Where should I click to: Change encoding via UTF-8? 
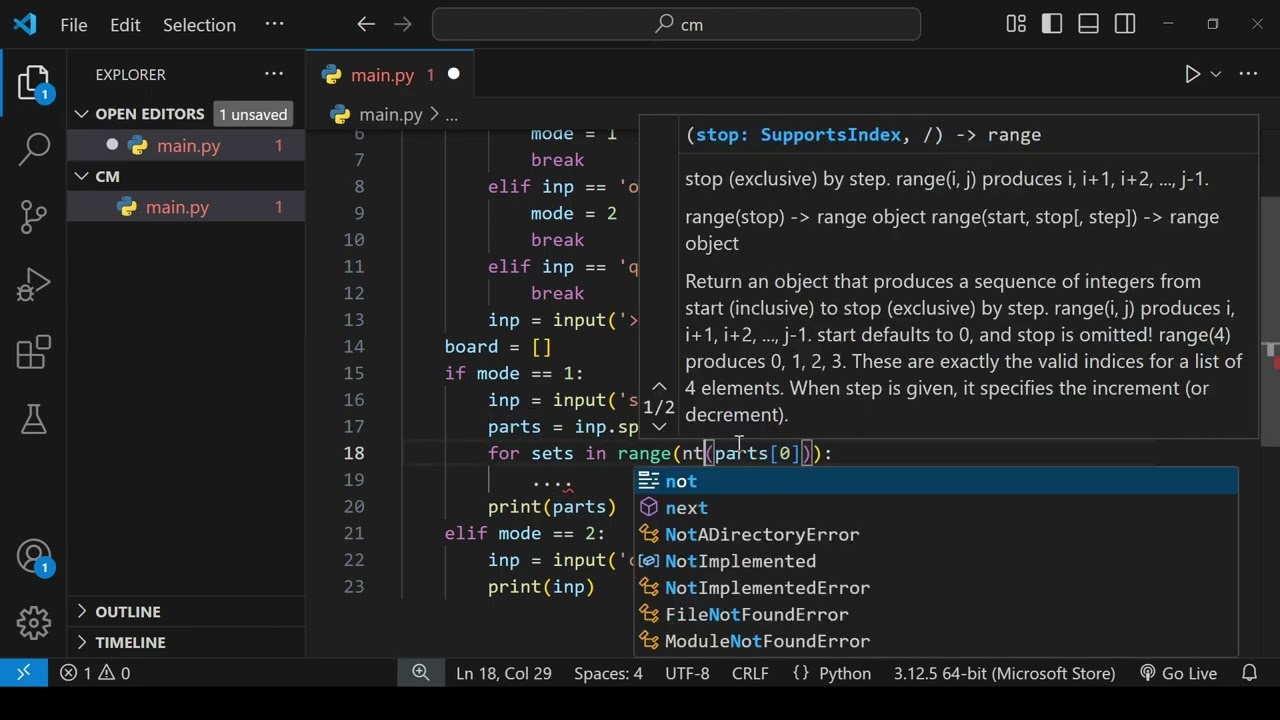[x=687, y=673]
